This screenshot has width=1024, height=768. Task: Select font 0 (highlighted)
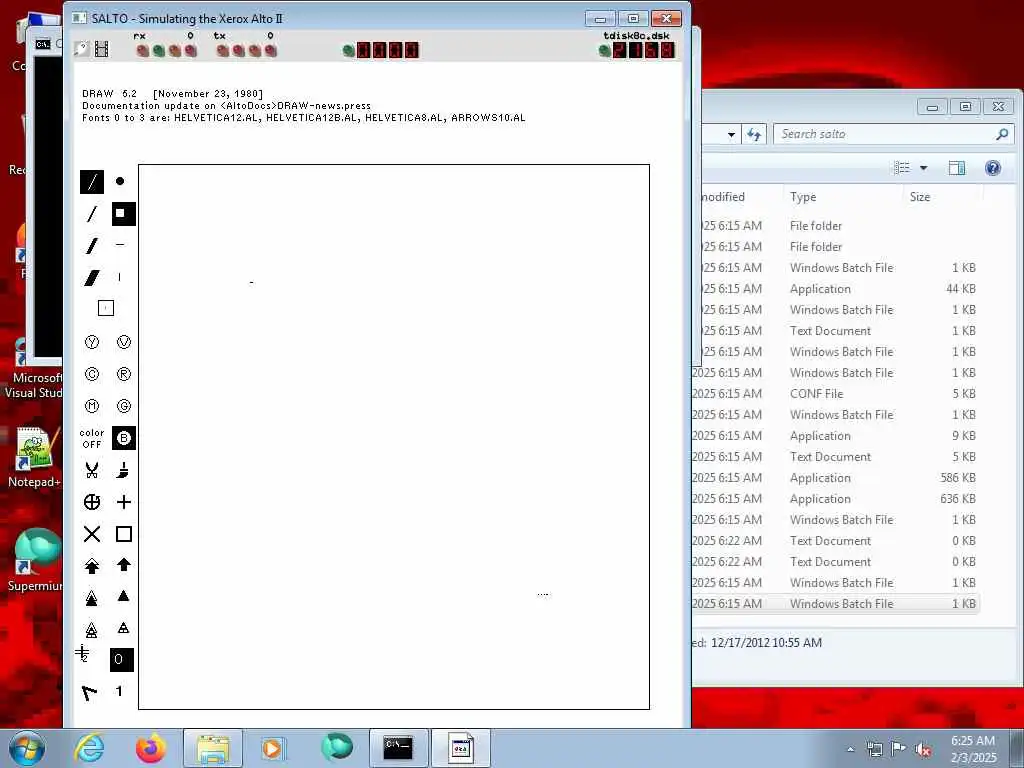[121, 660]
